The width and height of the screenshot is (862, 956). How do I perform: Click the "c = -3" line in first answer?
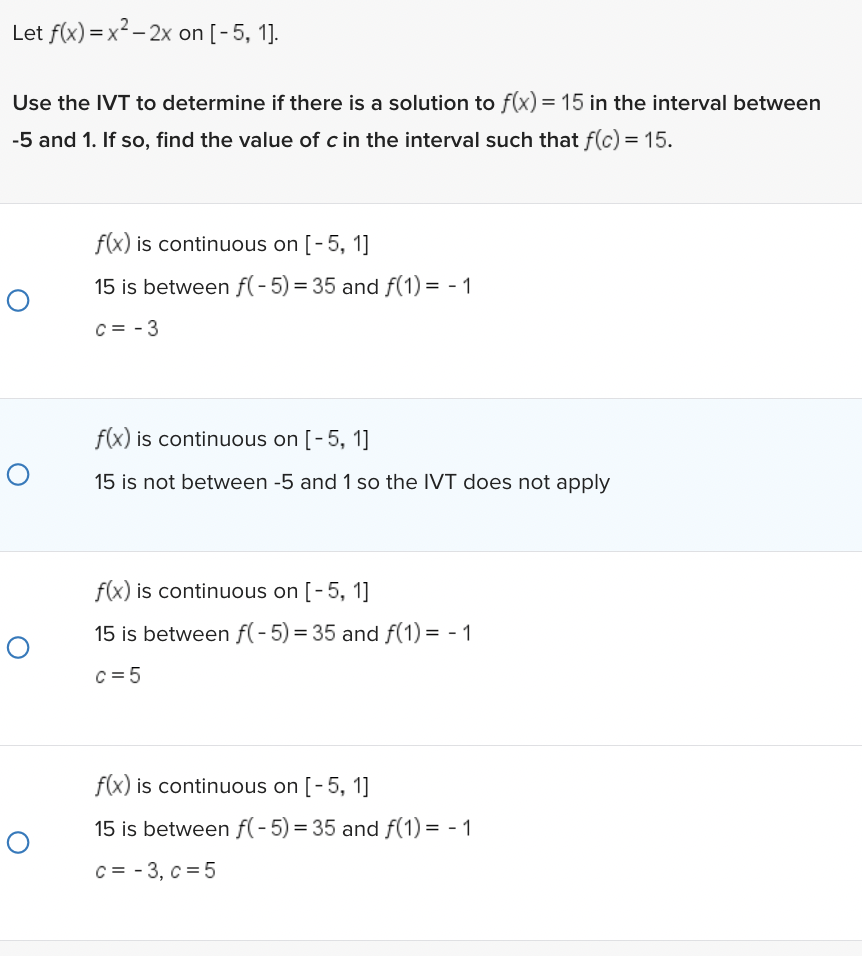126,329
